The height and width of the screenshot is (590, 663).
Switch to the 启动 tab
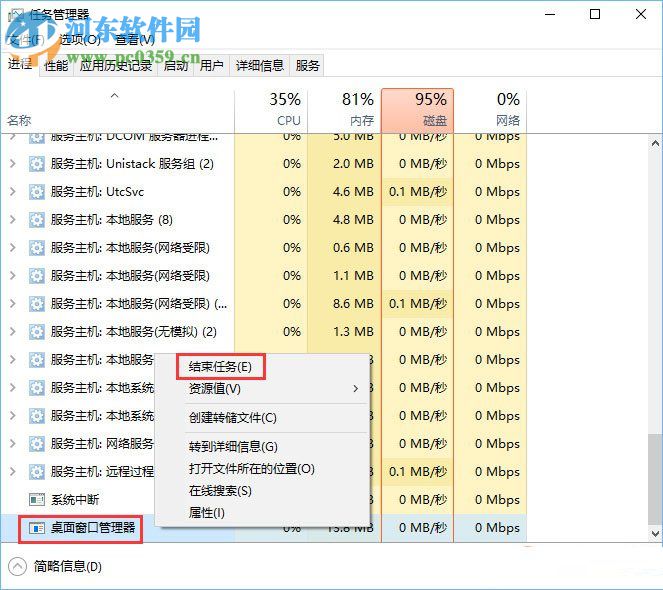click(x=175, y=66)
